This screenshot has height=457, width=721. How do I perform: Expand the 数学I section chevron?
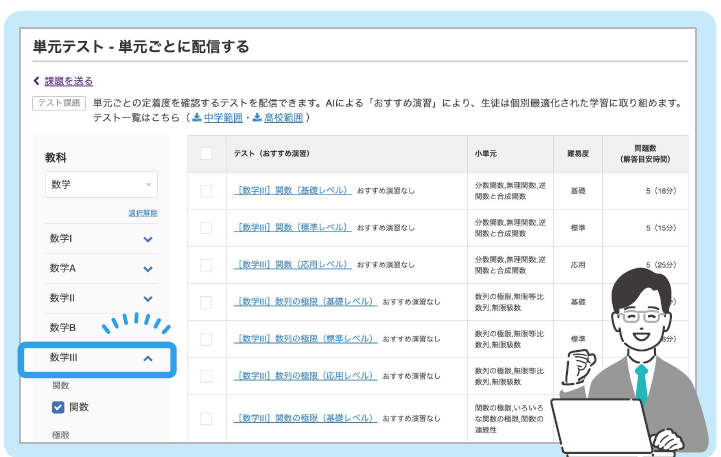tap(148, 239)
